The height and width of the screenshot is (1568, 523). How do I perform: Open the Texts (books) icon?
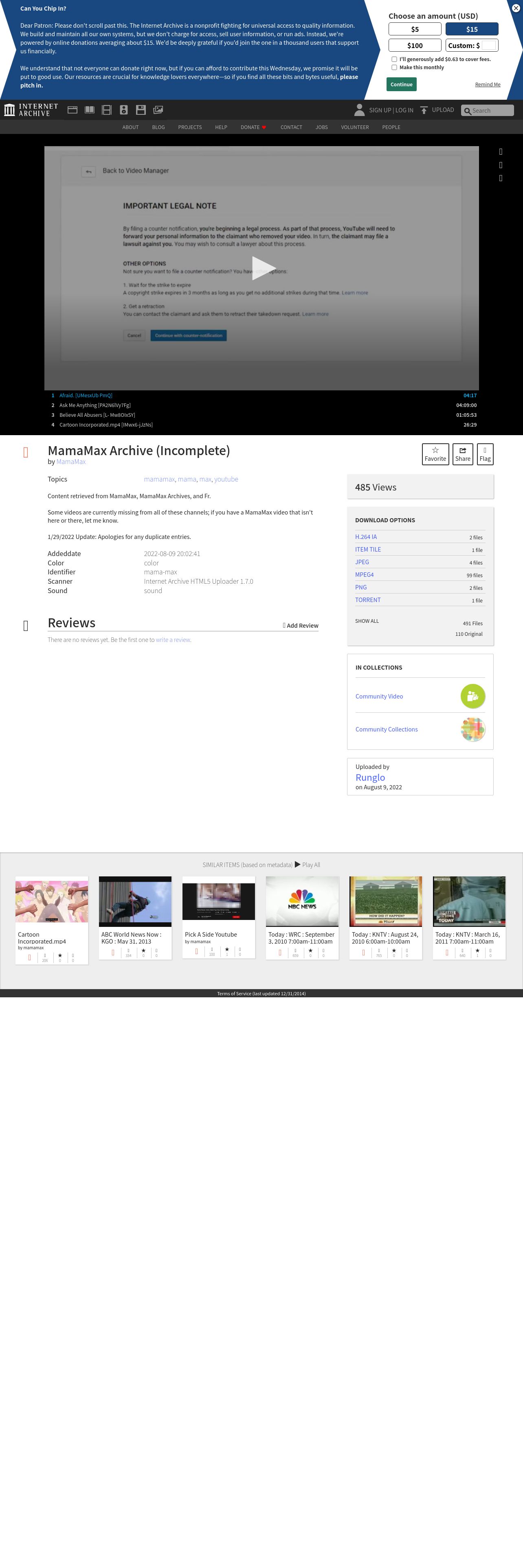(90, 110)
